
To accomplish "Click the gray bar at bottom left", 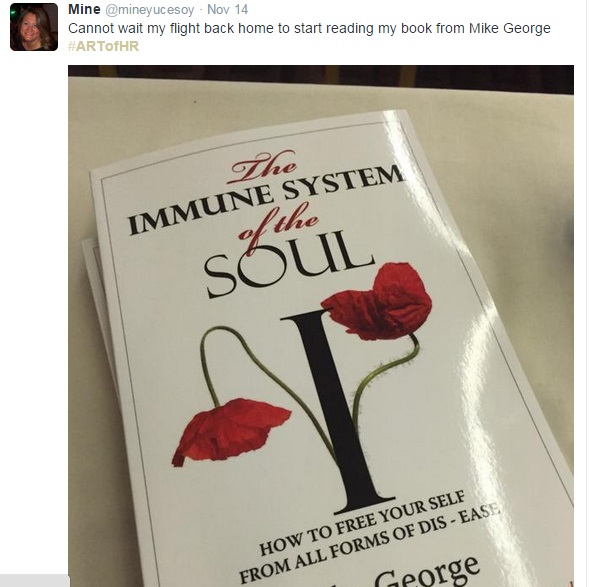I will [x=35, y=581].
